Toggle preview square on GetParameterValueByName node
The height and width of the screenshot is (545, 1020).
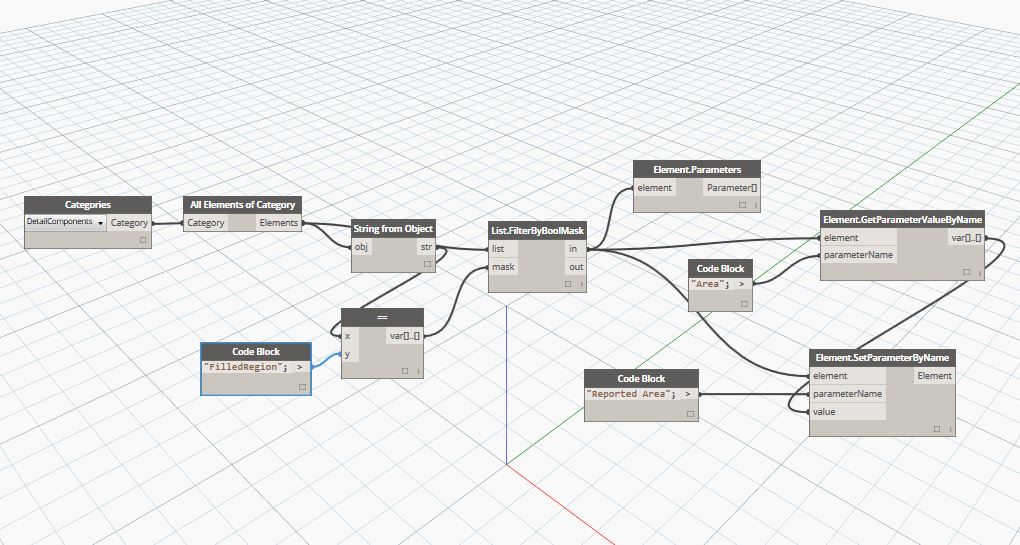pos(966,272)
